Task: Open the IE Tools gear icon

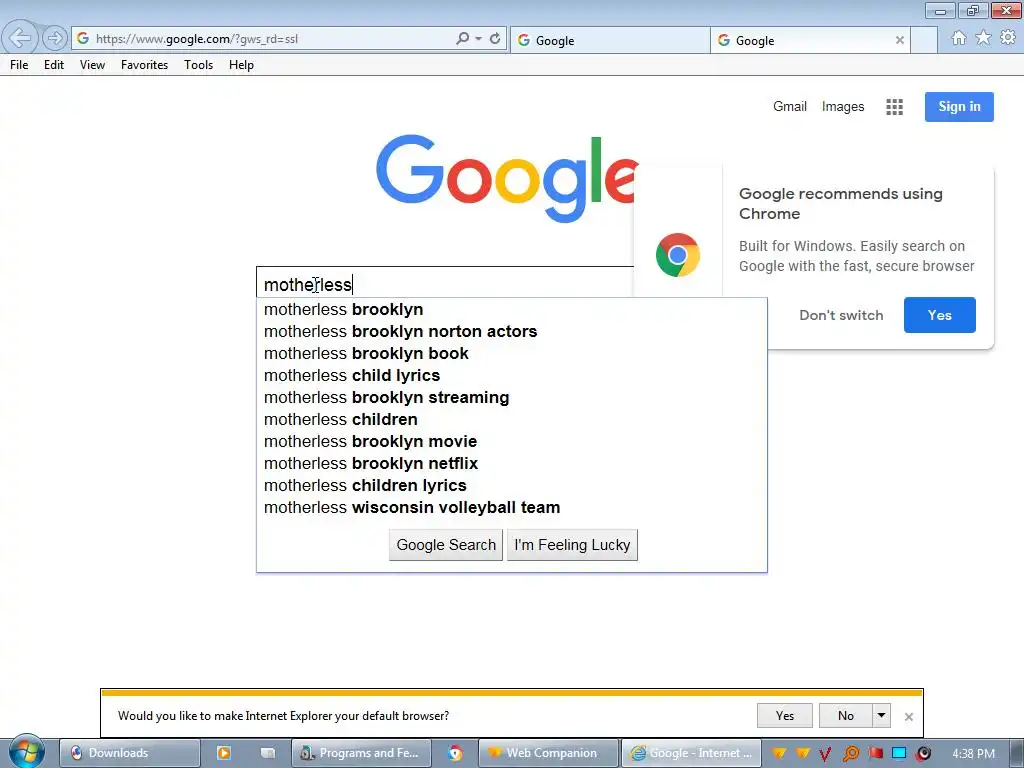Action: point(1008,38)
